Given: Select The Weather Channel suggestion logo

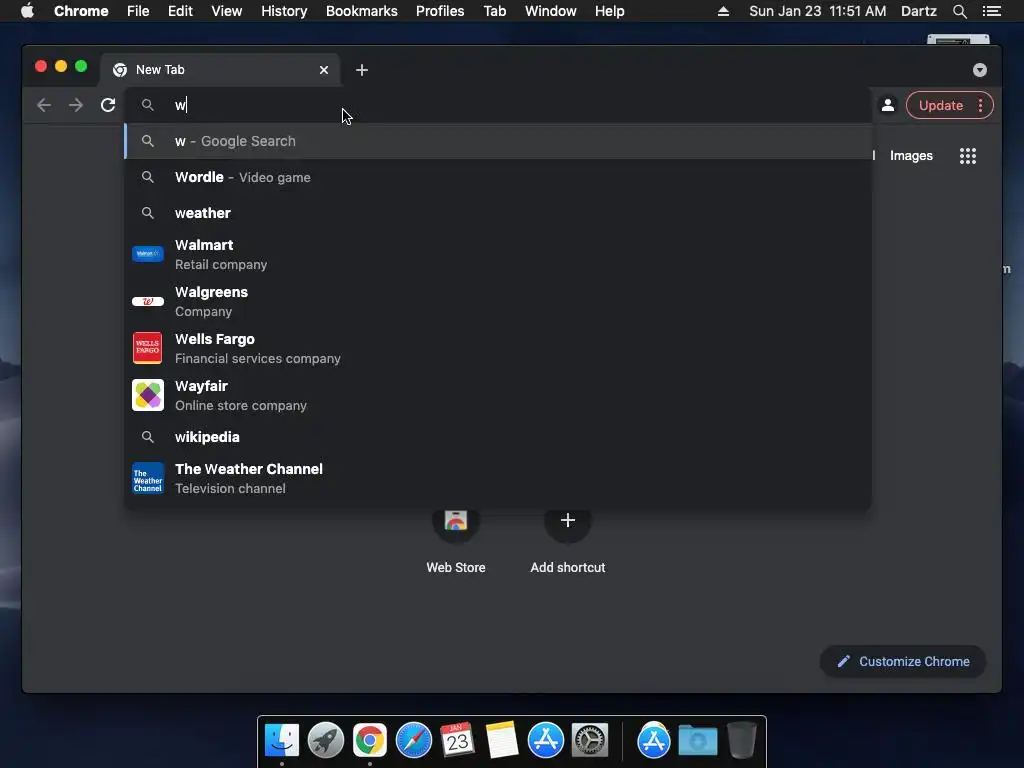Looking at the screenshot, I should [148, 479].
